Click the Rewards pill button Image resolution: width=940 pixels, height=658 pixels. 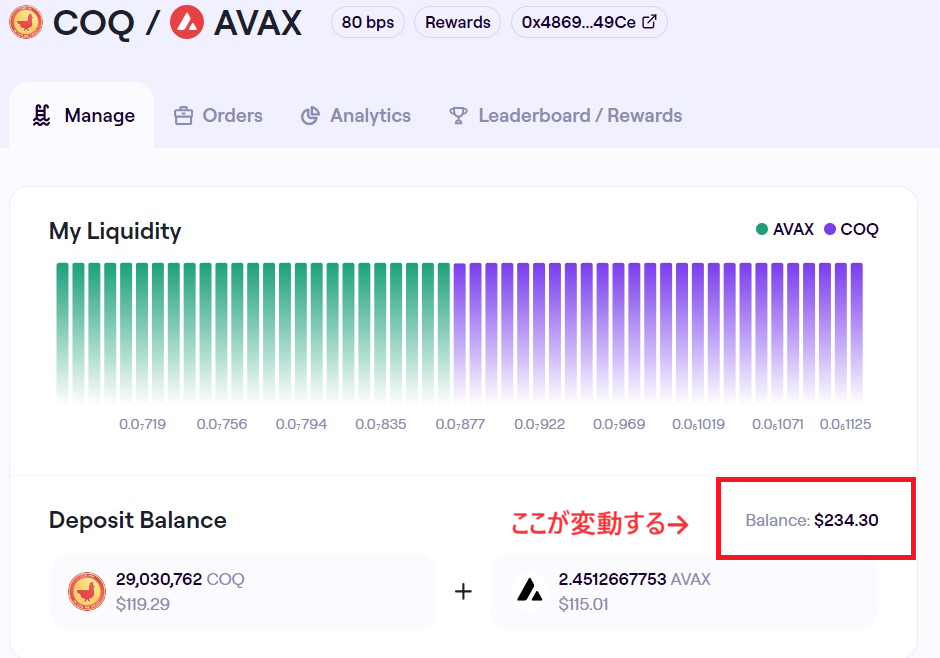457,22
